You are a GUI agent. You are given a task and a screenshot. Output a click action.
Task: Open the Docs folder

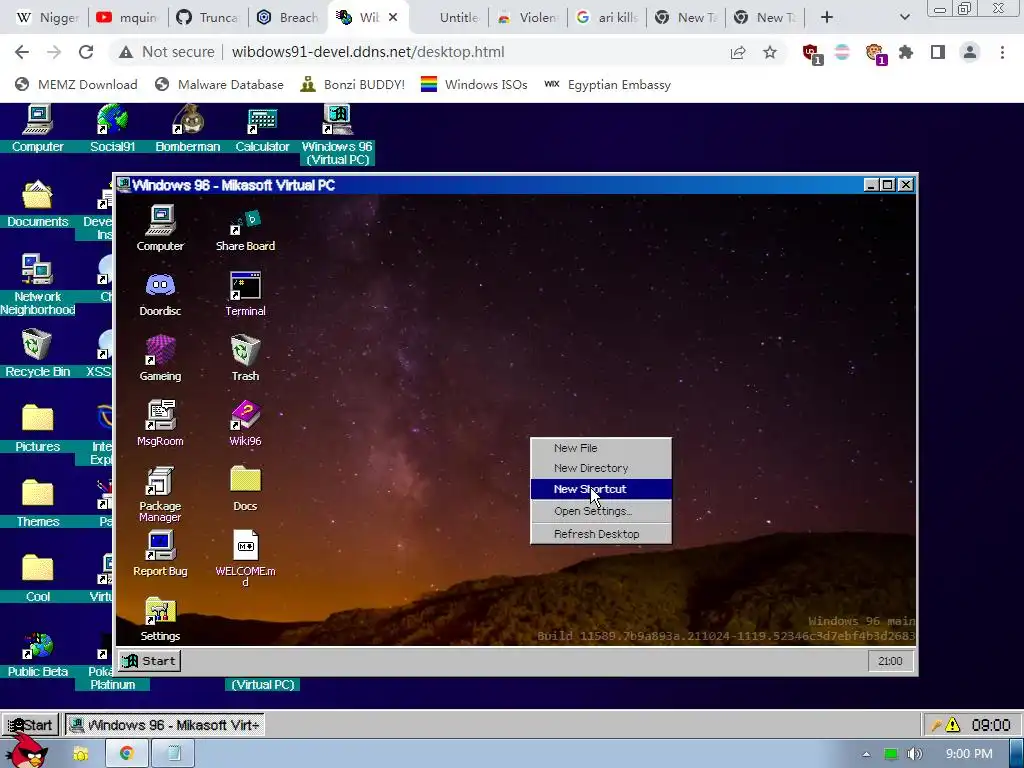point(245,488)
